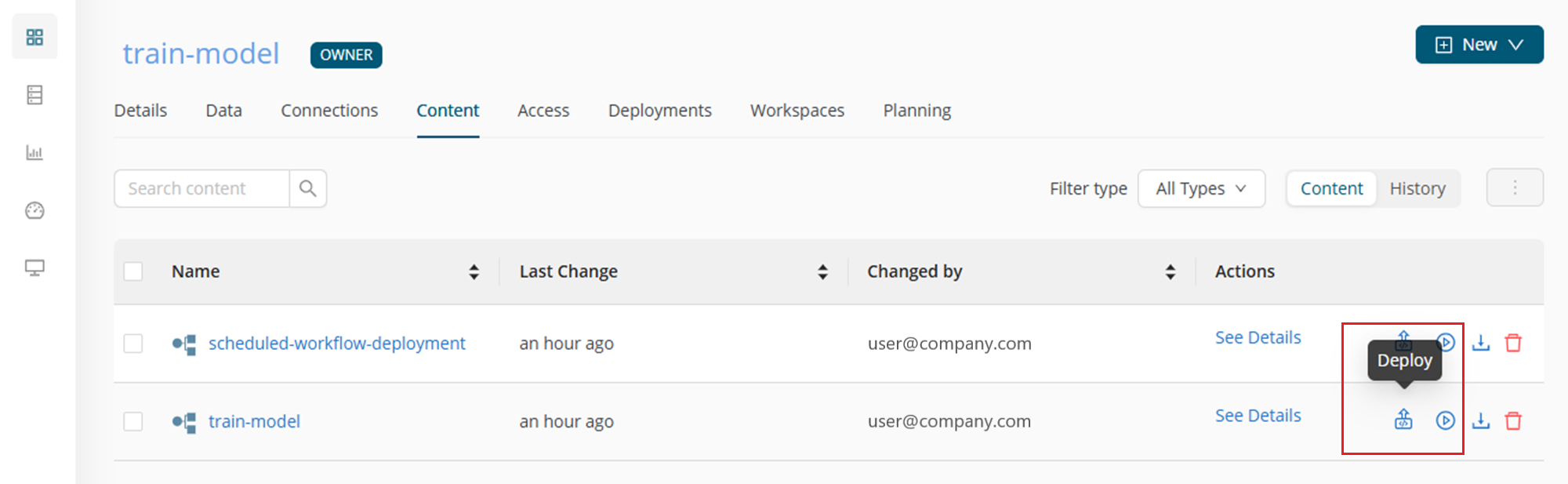This screenshot has width=1568, height=484.
Task: Open the monitor icon in sidebar
Action: point(34,267)
